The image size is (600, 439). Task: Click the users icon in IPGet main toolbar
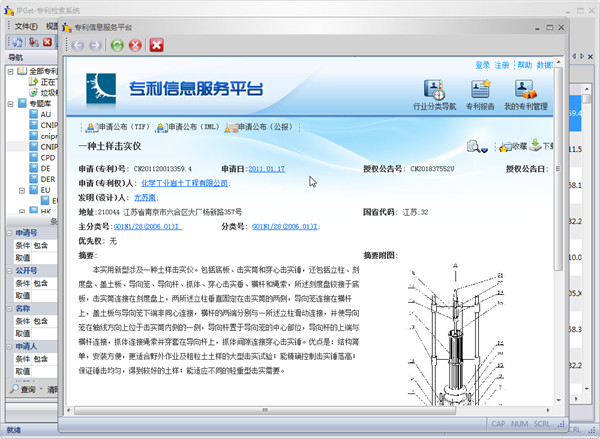(x=34, y=42)
